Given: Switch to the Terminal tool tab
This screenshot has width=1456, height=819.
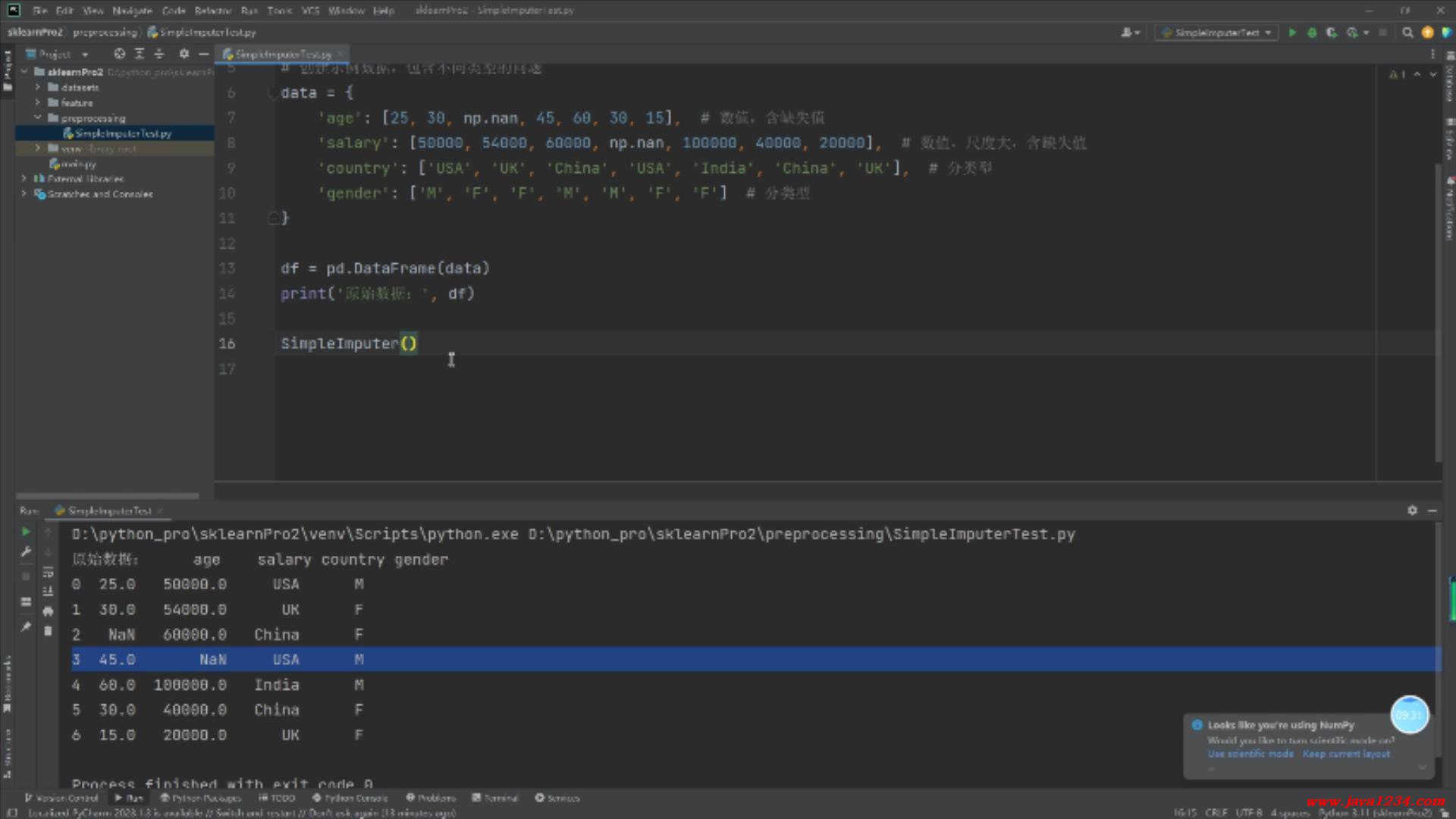Looking at the screenshot, I should pyautogui.click(x=495, y=798).
